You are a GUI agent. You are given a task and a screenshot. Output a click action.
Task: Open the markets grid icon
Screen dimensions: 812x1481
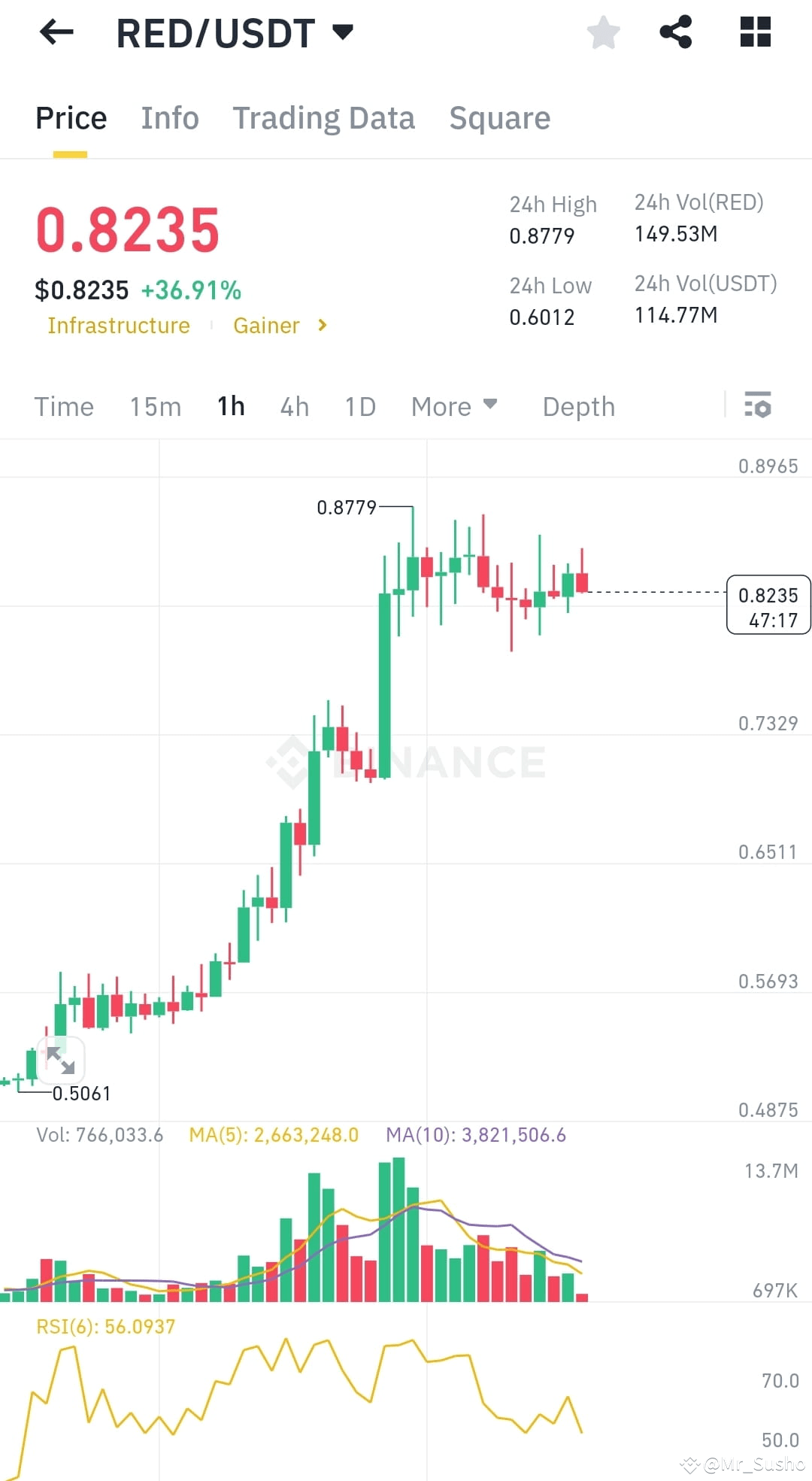tap(754, 32)
